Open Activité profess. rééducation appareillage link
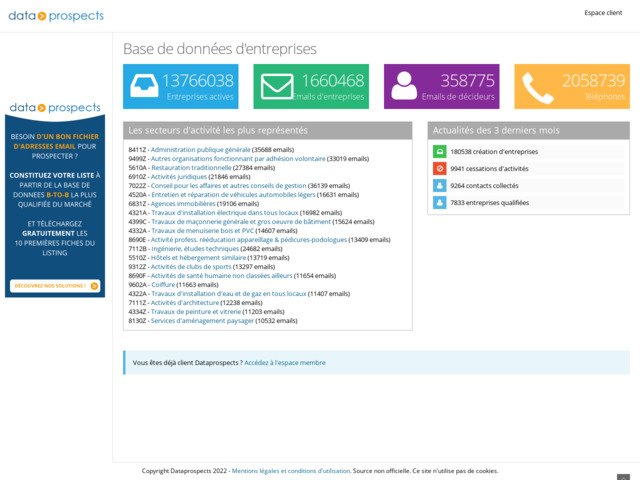Screen dimensions: 640x480 click(249, 240)
